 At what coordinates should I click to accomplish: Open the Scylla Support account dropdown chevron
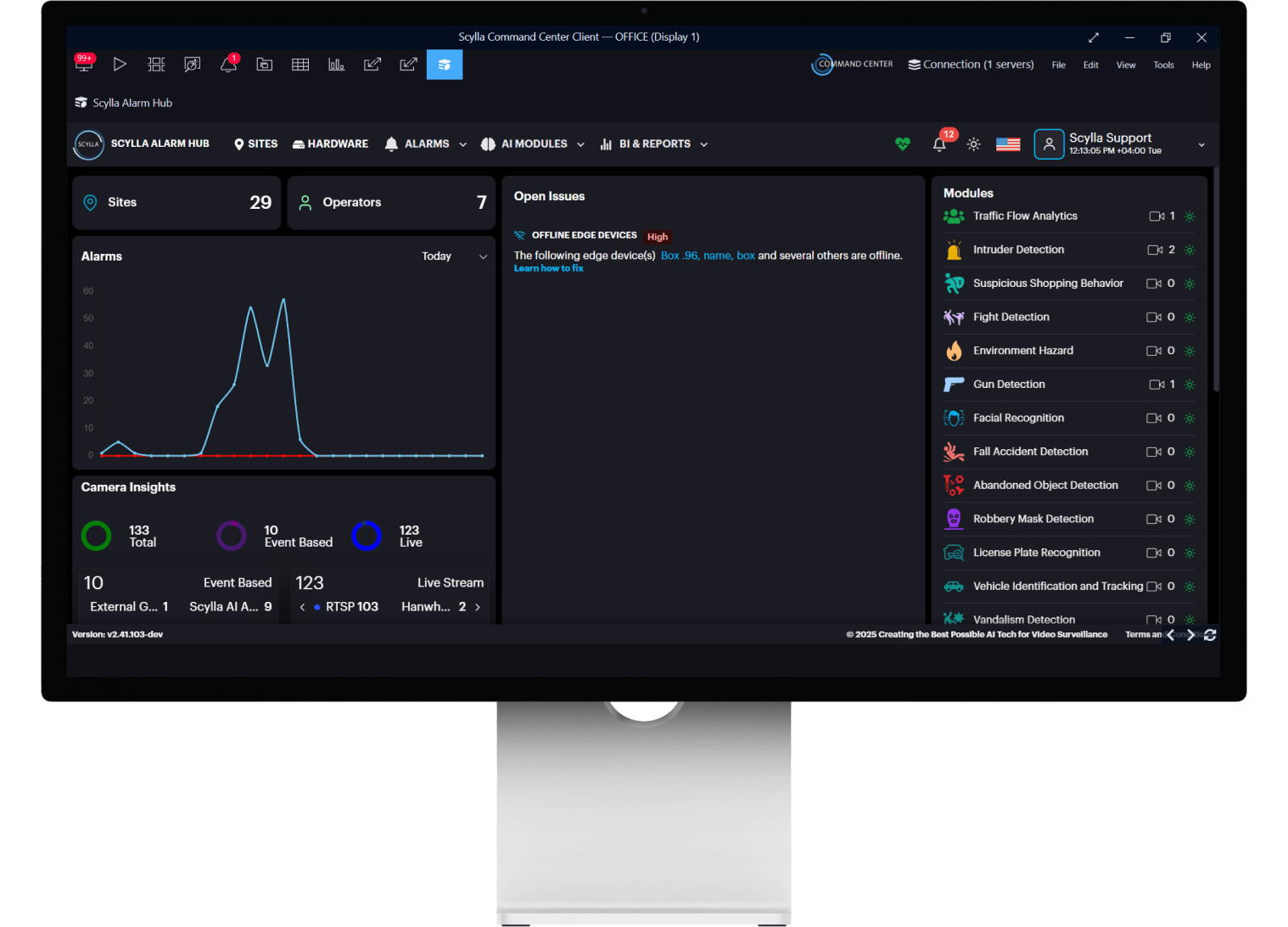[x=1201, y=145]
